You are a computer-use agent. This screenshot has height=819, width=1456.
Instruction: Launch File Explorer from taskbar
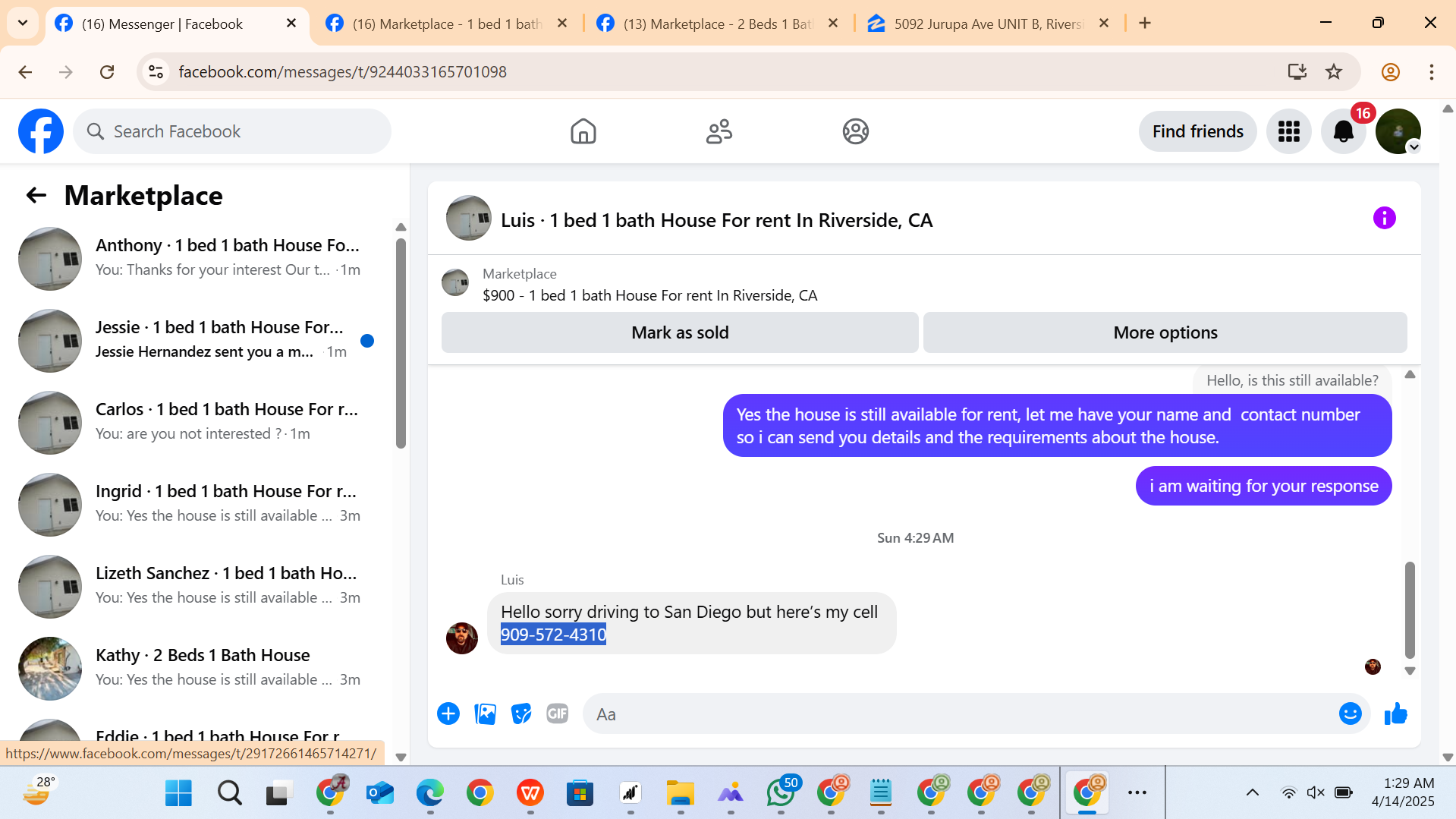pos(680,792)
